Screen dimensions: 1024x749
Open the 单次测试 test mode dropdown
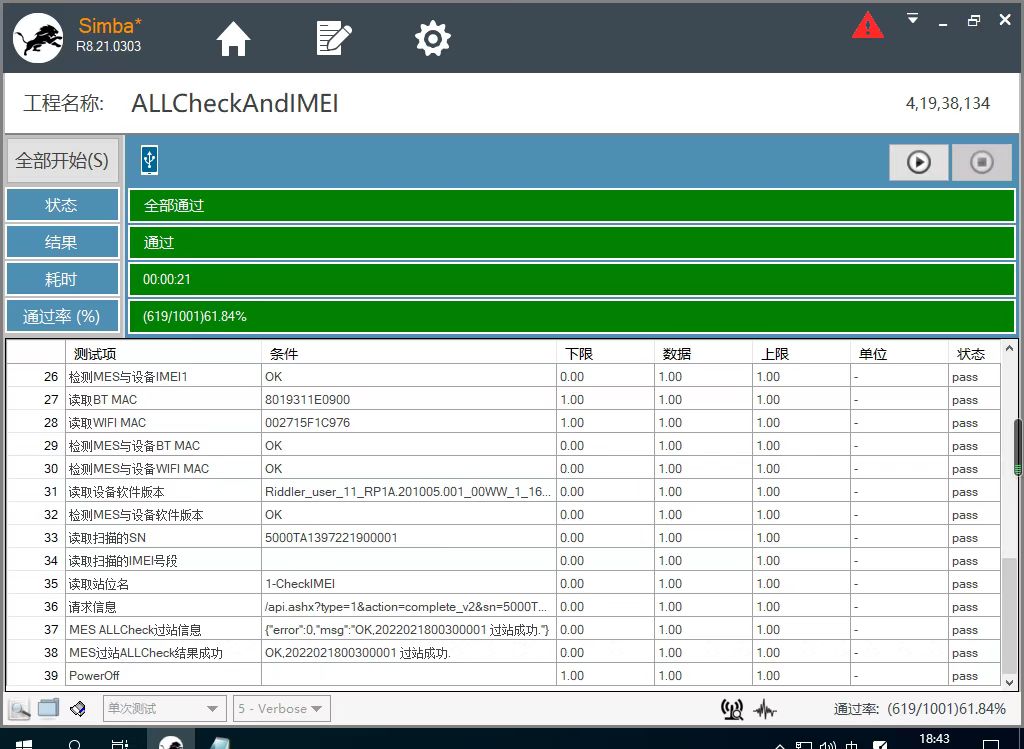pyautogui.click(x=164, y=709)
